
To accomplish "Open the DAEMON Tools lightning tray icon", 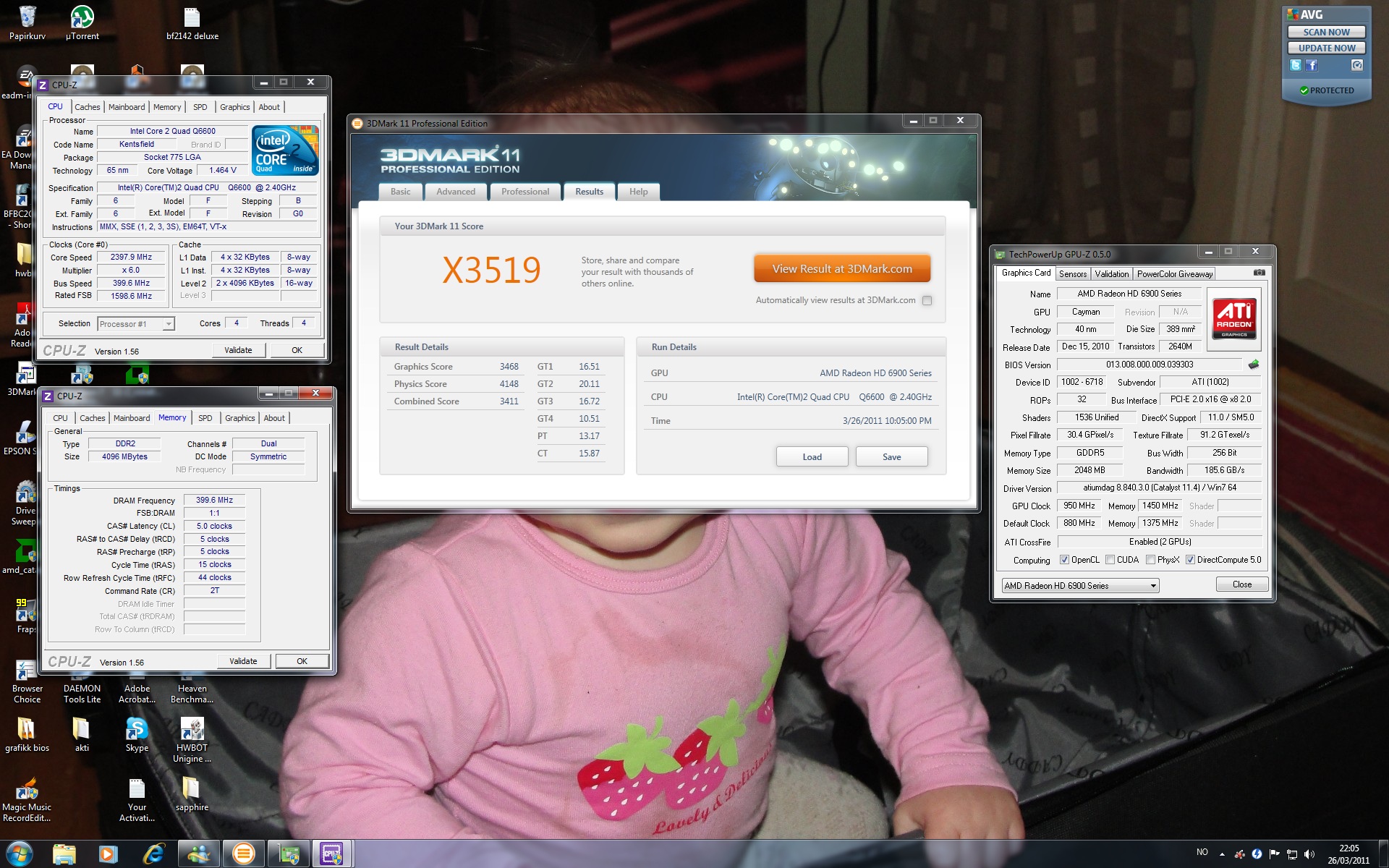I will click(1257, 854).
